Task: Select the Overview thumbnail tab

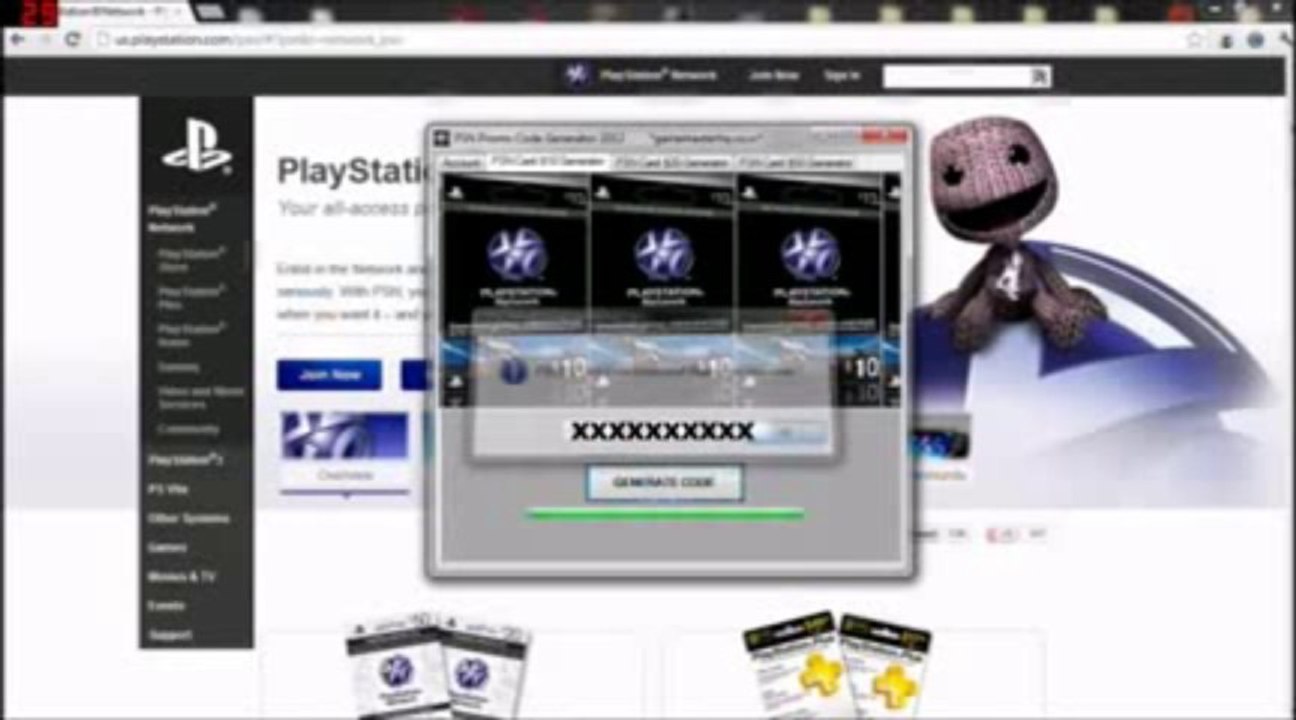Action: 345,448
